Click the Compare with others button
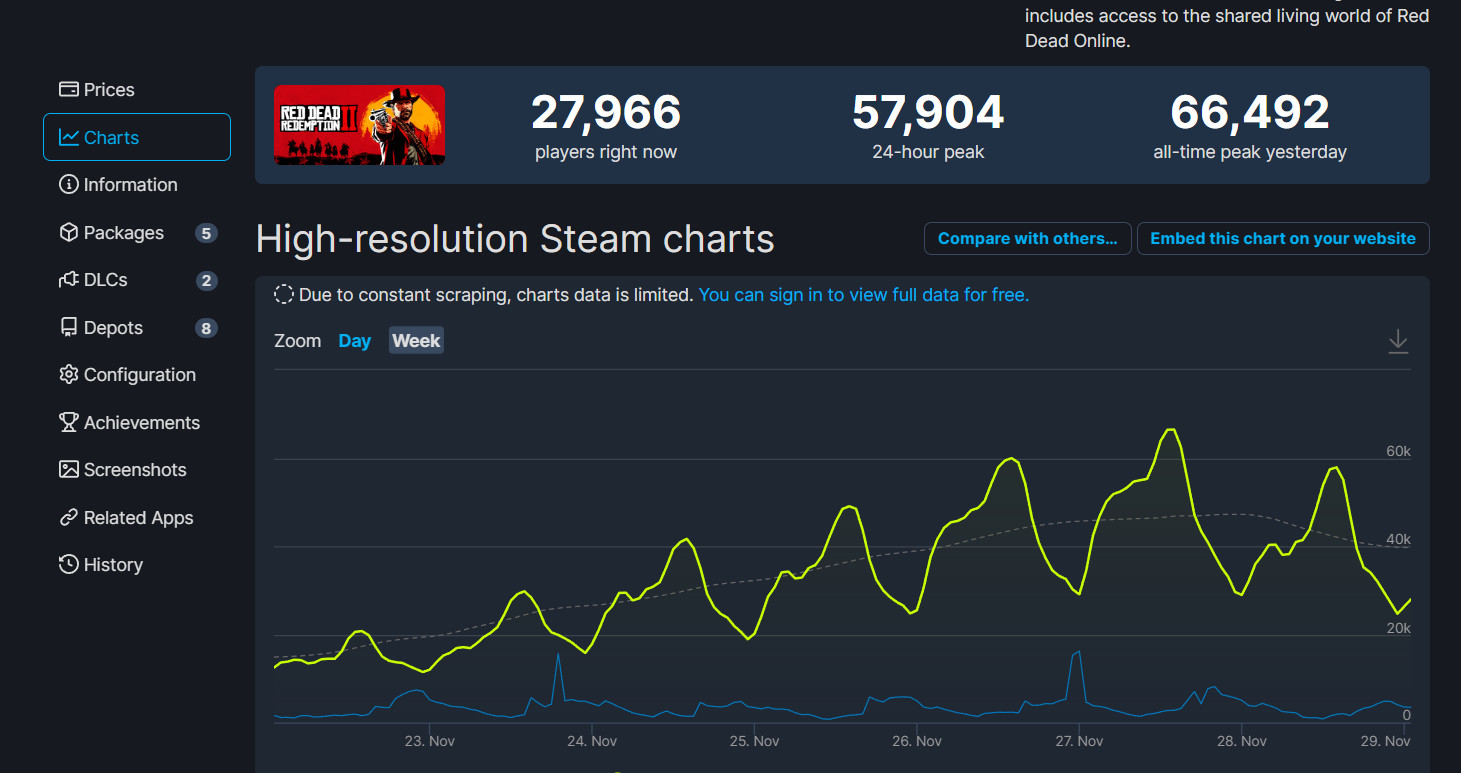Screen dimensions: 1461x773 [1027, 238]
